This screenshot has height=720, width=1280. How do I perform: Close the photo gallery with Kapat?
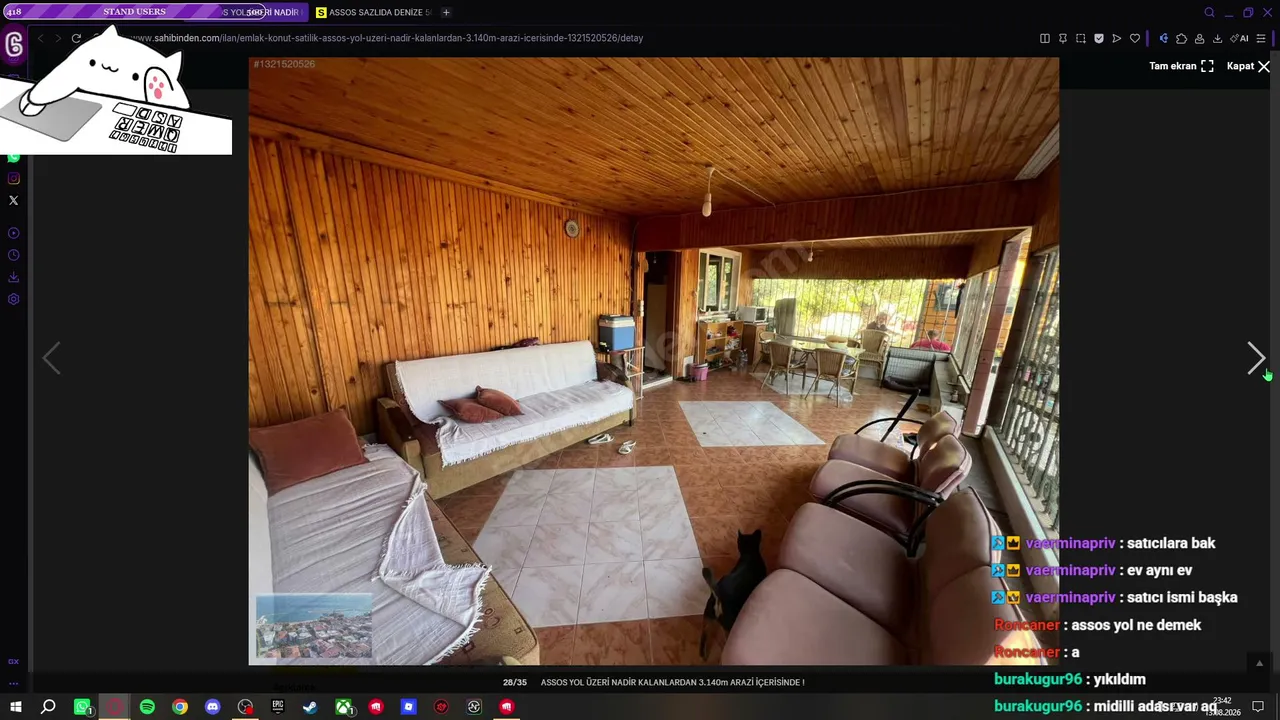(x=1249, y=66)
